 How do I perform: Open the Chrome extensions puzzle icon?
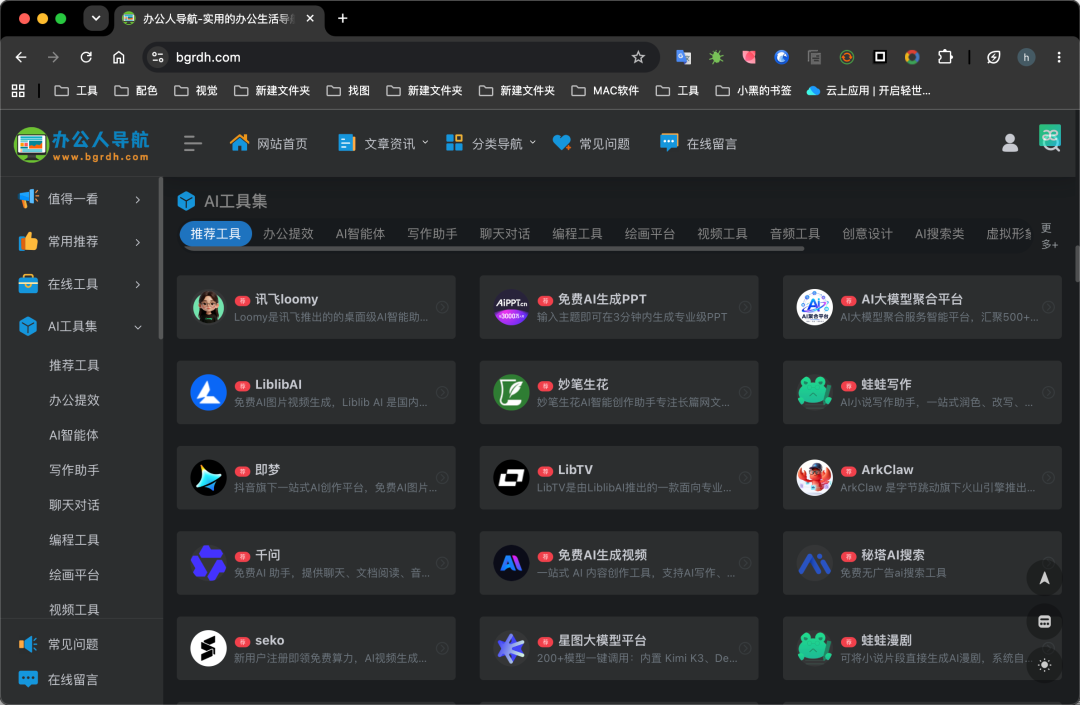pyautogui.click(x=945, y=57)
